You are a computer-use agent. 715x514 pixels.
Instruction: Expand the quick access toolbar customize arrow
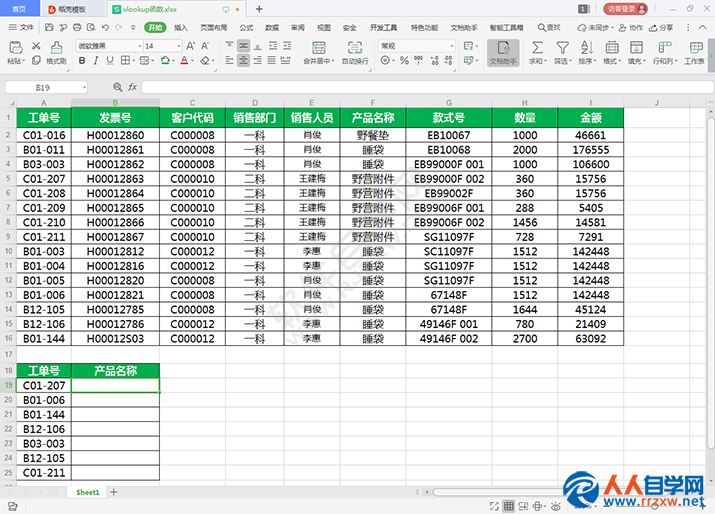tap(133, 27)
